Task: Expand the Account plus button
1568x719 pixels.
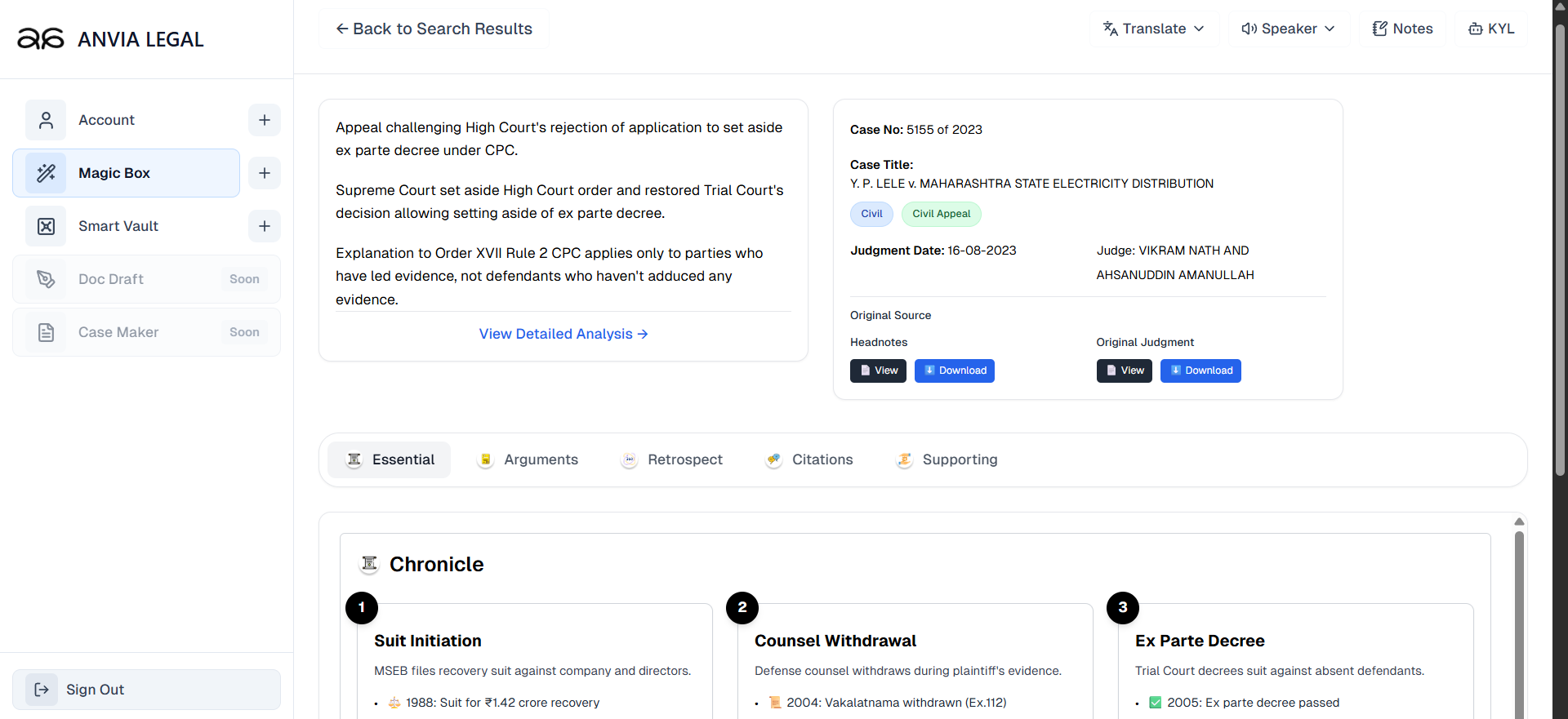Action: [x=265, y=120]
